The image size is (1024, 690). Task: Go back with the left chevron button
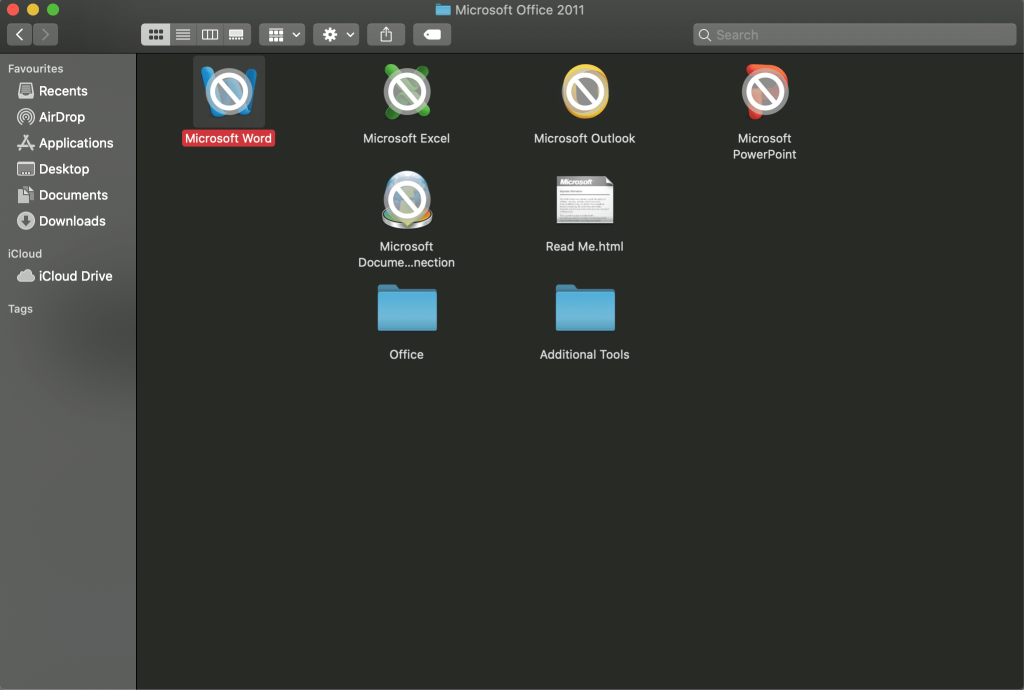(20, 35)
